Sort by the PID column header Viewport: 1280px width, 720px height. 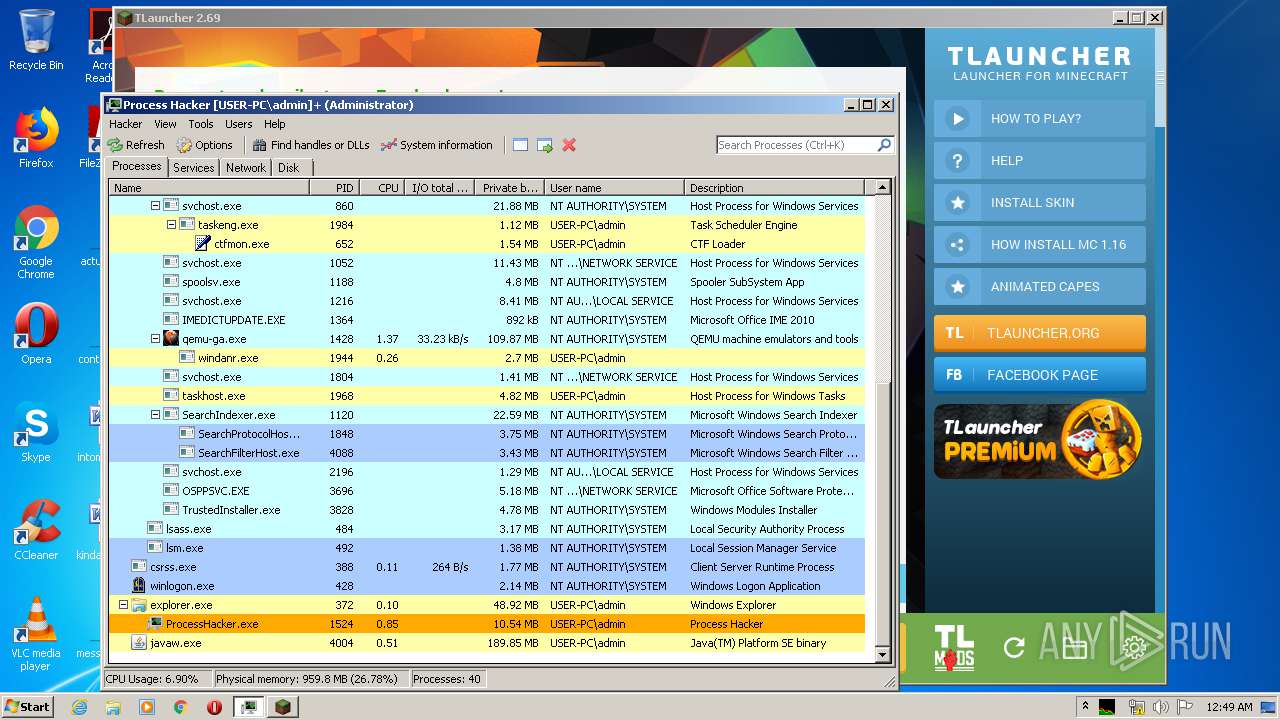point(335,187)
